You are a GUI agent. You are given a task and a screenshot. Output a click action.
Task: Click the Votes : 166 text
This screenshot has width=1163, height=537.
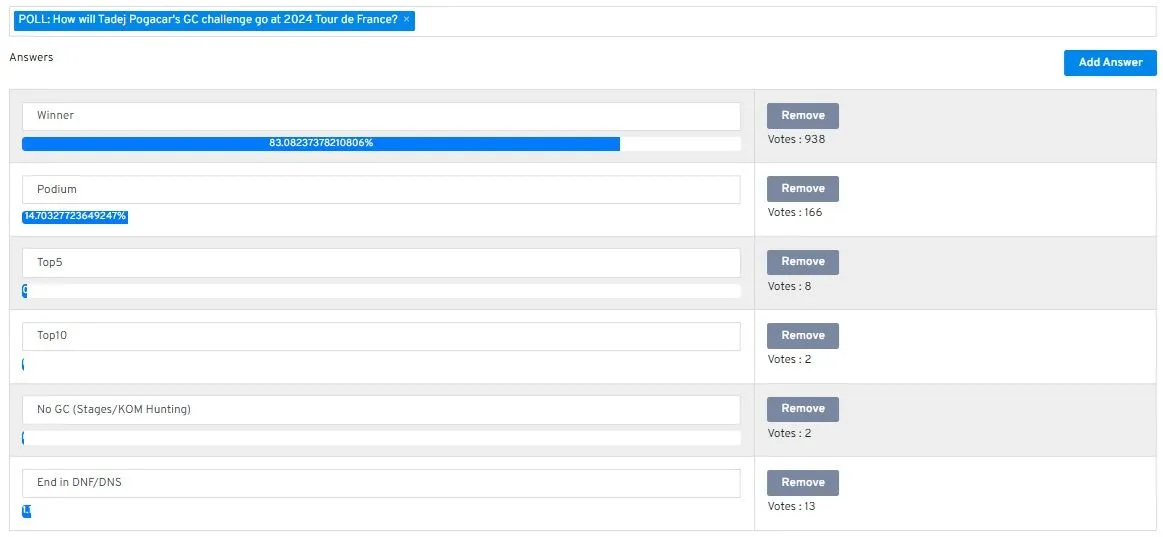pyautogui.click(x=795, y=213)
